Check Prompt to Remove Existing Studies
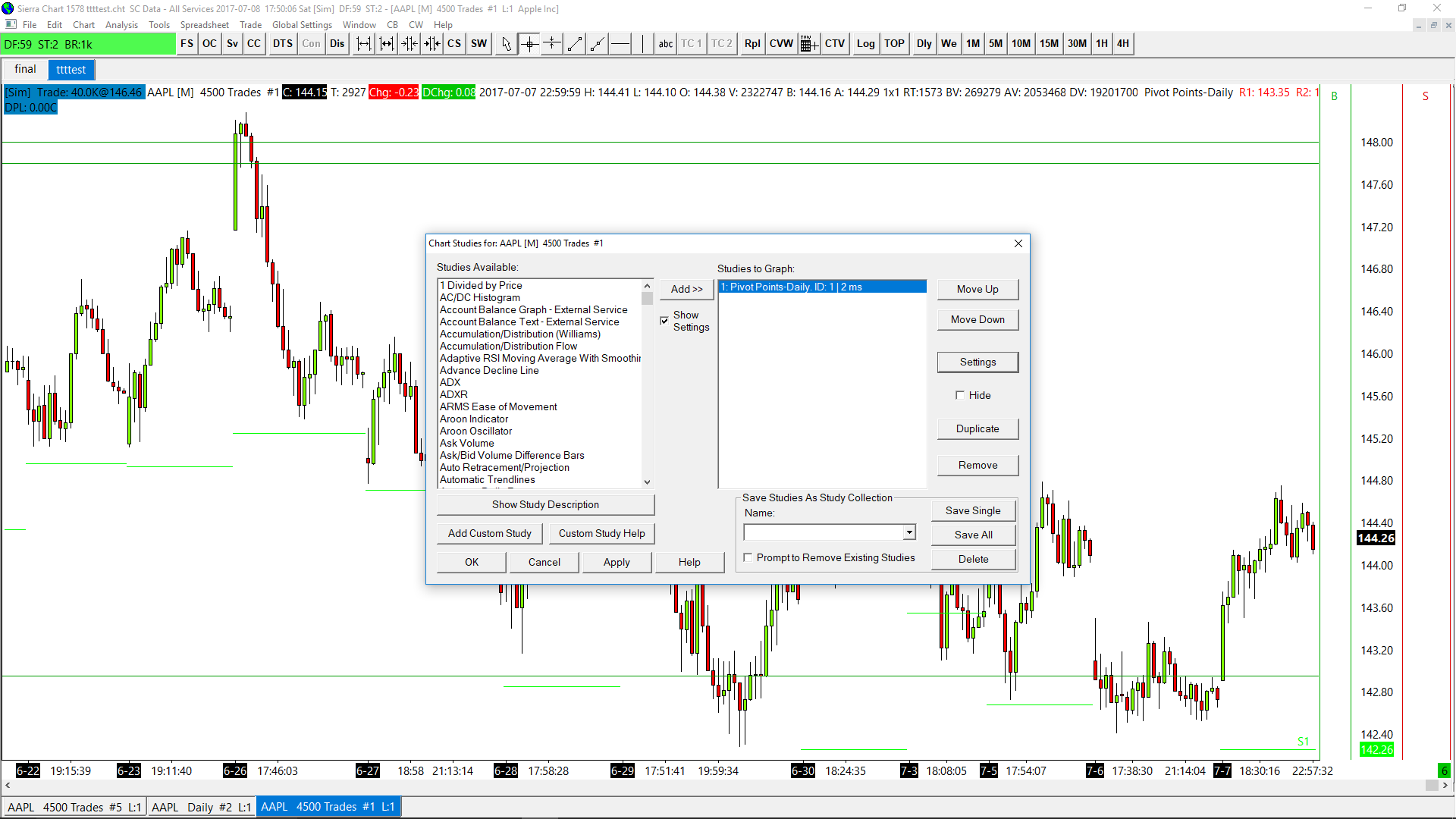This screenshot has width=1456, height=819. [x=748, y=557]
